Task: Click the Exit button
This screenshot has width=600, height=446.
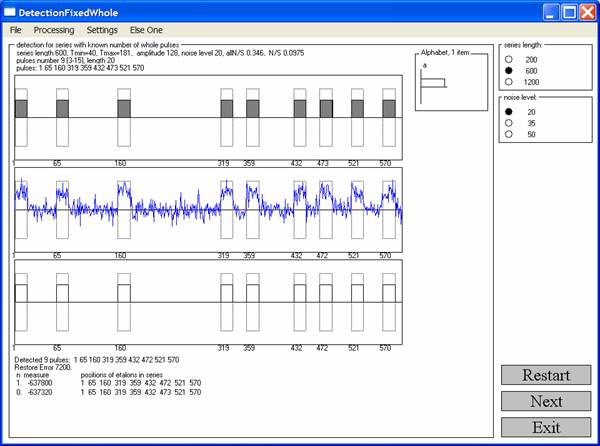Action: click(x=546, y=427)
